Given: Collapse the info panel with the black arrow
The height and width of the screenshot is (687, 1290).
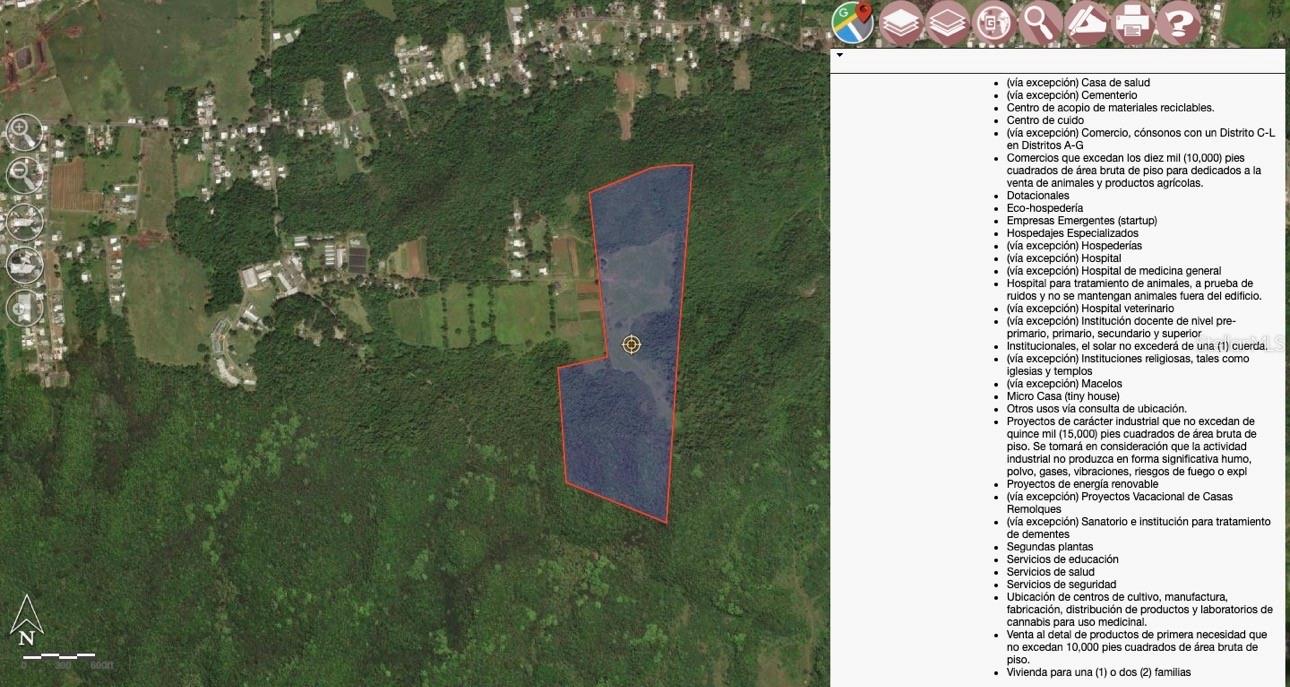Looking at the screenshot, I should tap(839, 56).
